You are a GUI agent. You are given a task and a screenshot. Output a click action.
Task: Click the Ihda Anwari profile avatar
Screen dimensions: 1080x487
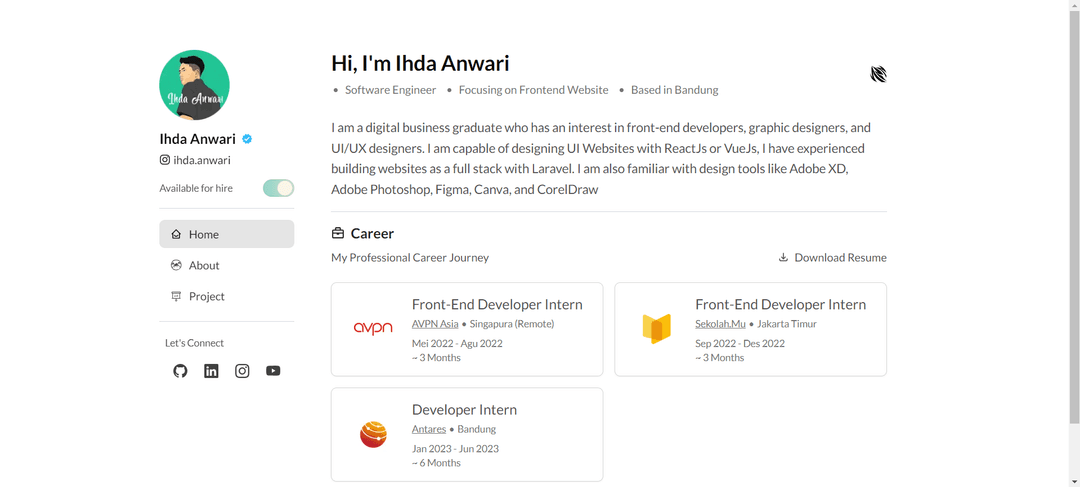194,85
